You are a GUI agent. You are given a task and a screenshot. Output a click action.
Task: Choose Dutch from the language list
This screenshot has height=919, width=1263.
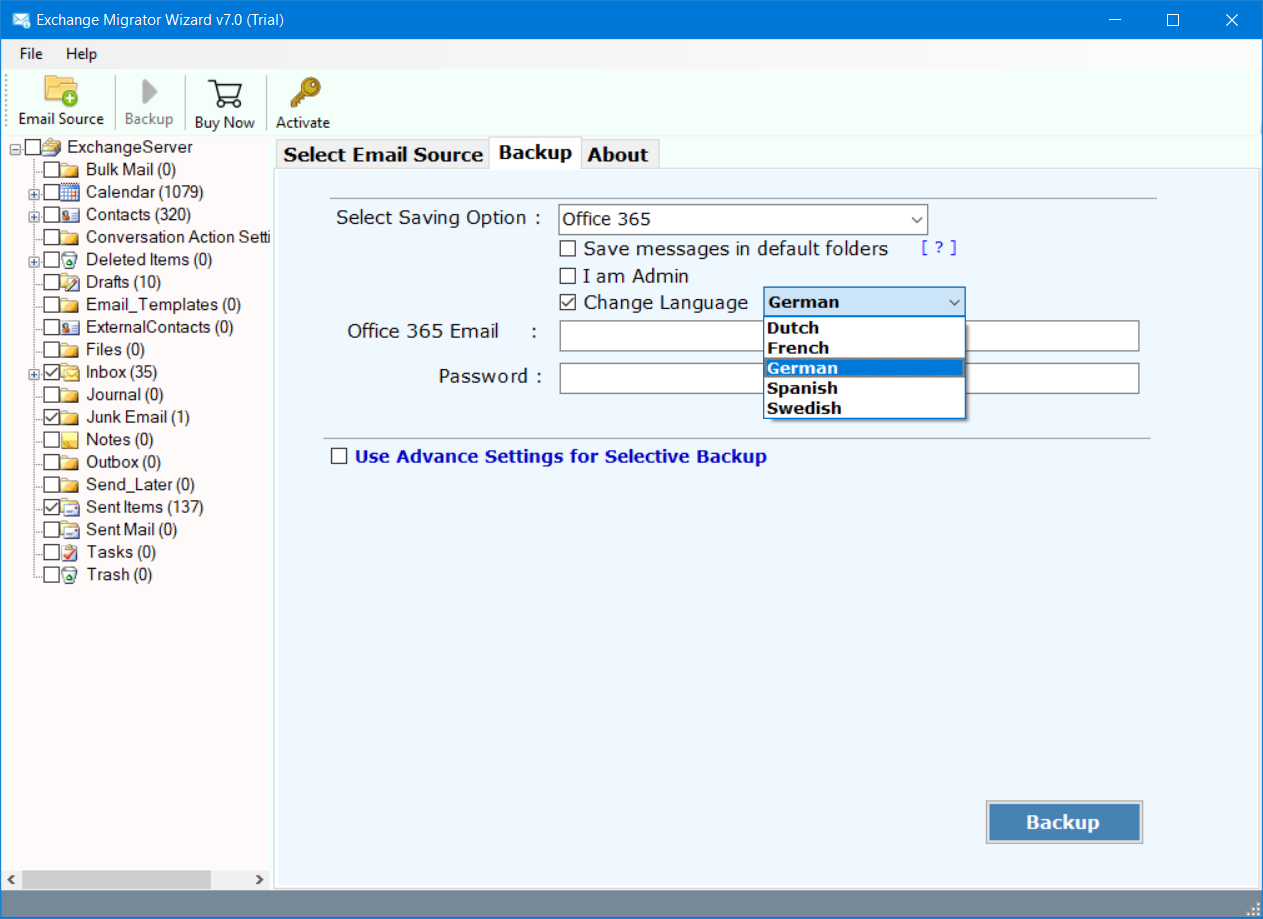tap(864, 328)
